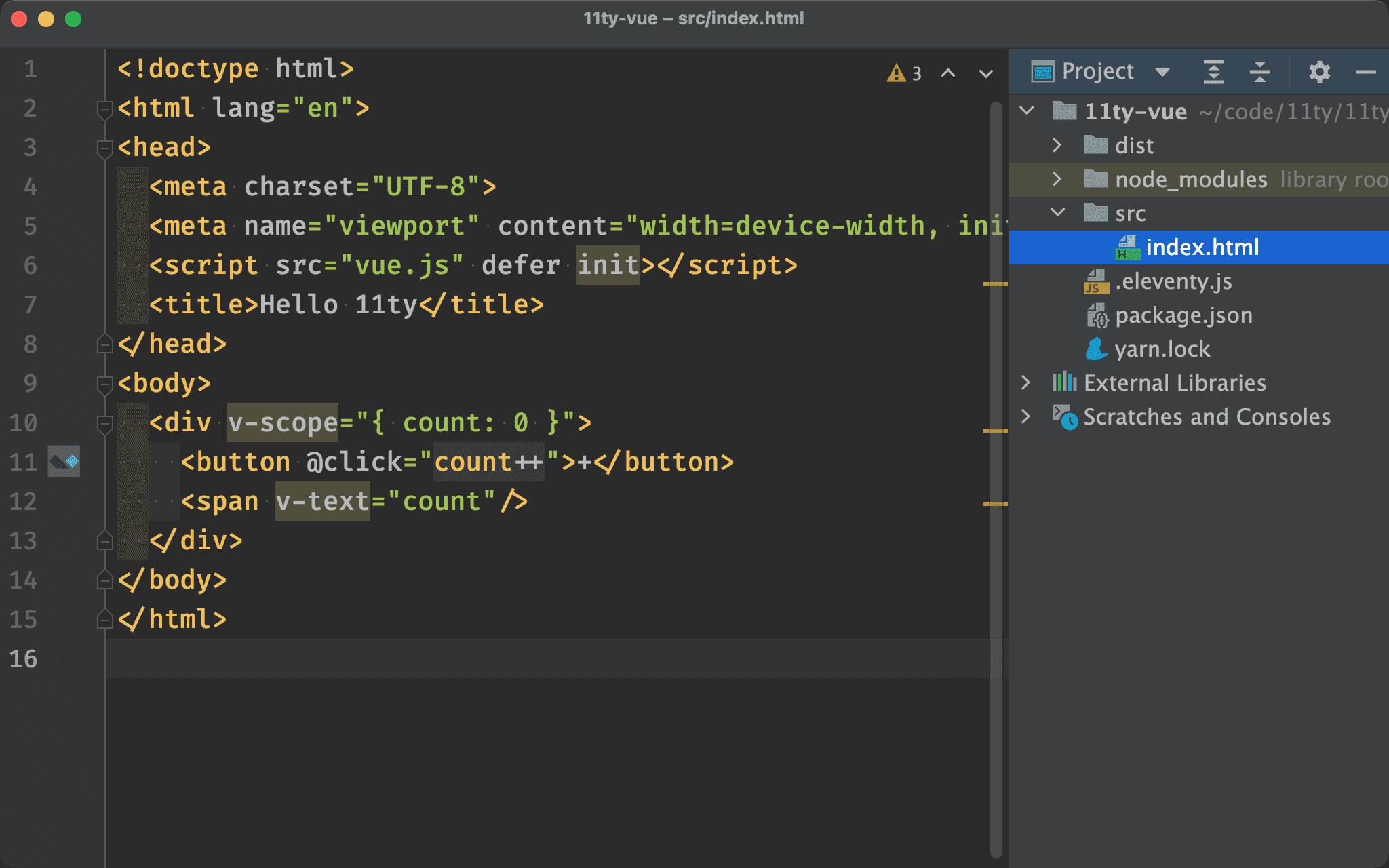The width and height of the screenshot is (1389, 868).
Task: Click the .eleventy.js JS file icon
Action: click(x=1096, y=281)
